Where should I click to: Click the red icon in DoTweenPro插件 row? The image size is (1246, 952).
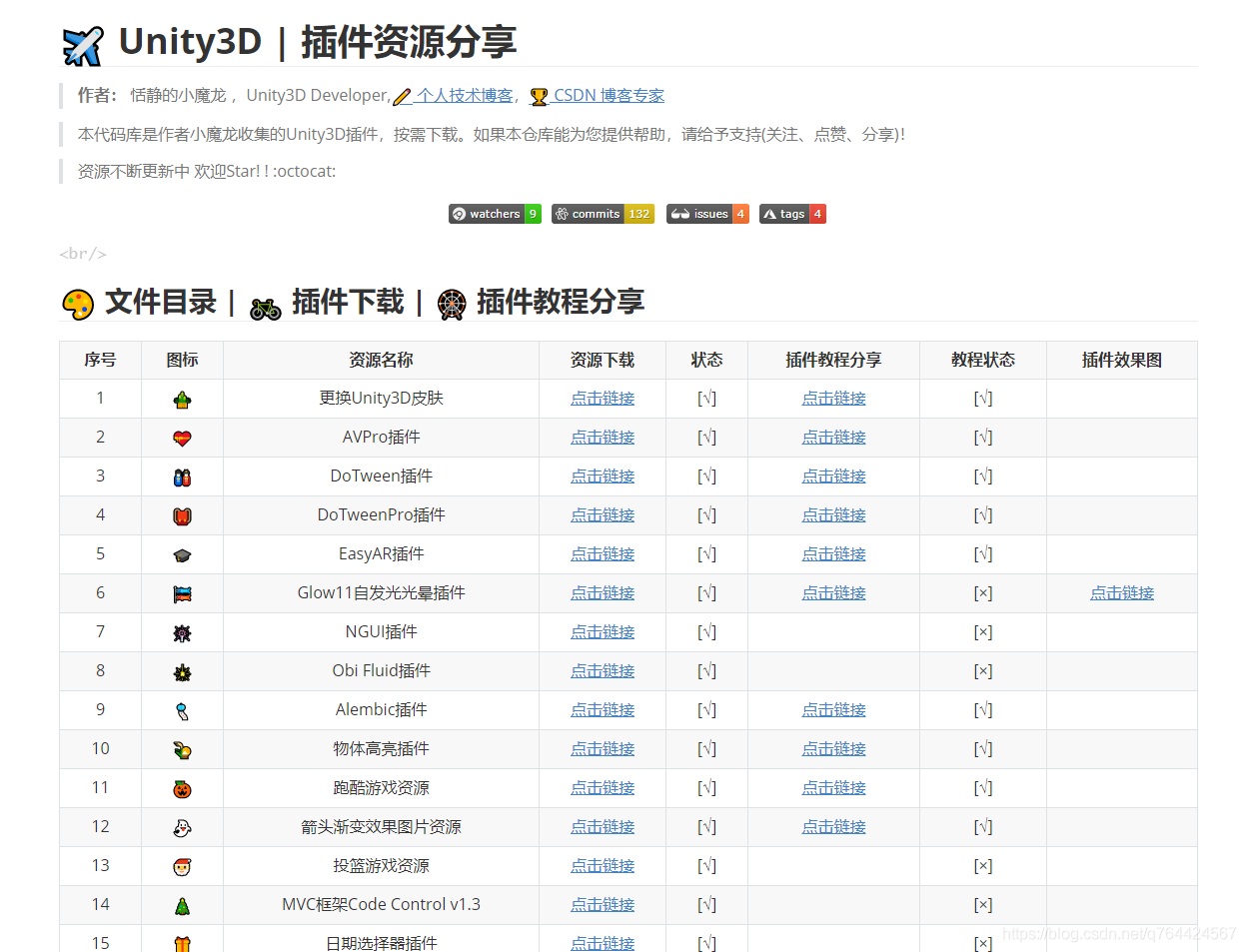182,516
